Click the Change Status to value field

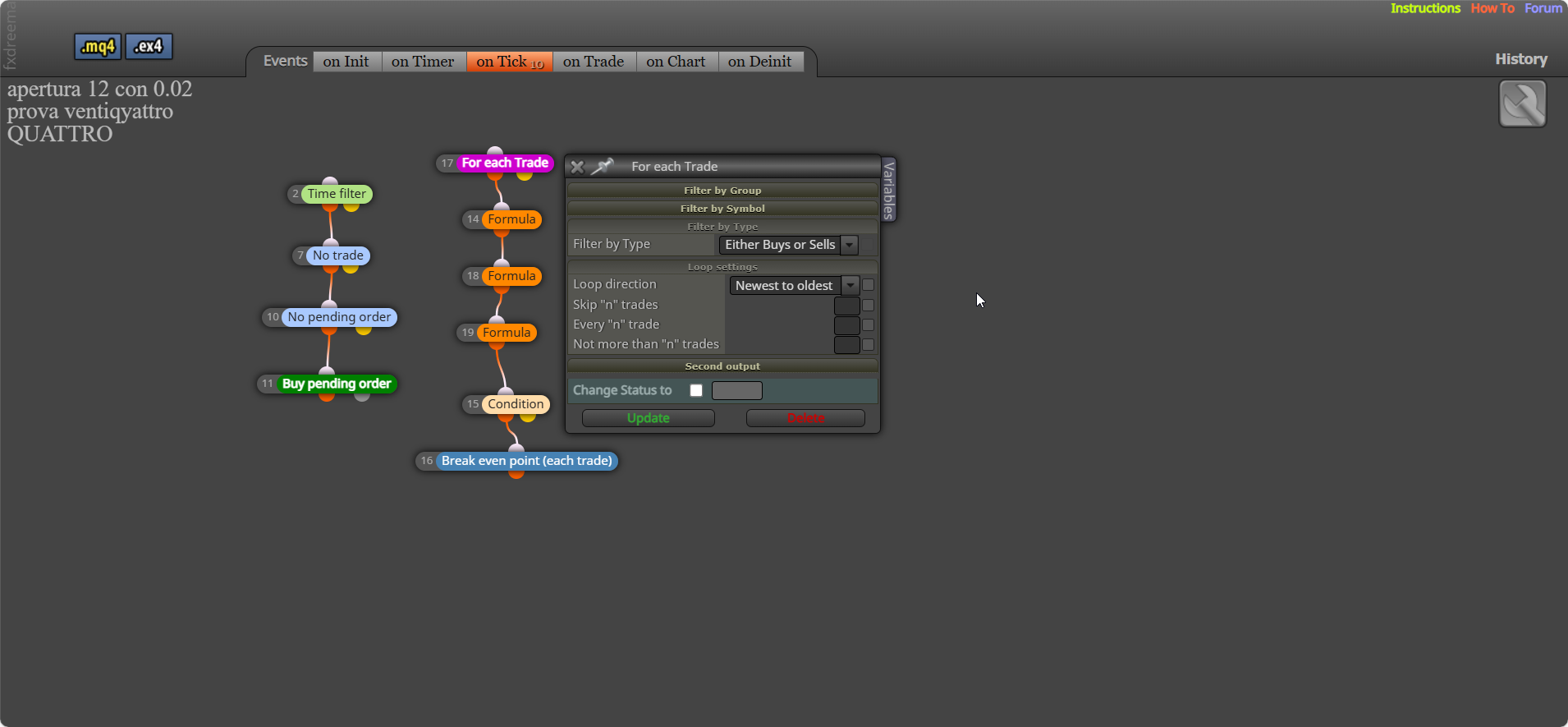click(x=736, y=391)
